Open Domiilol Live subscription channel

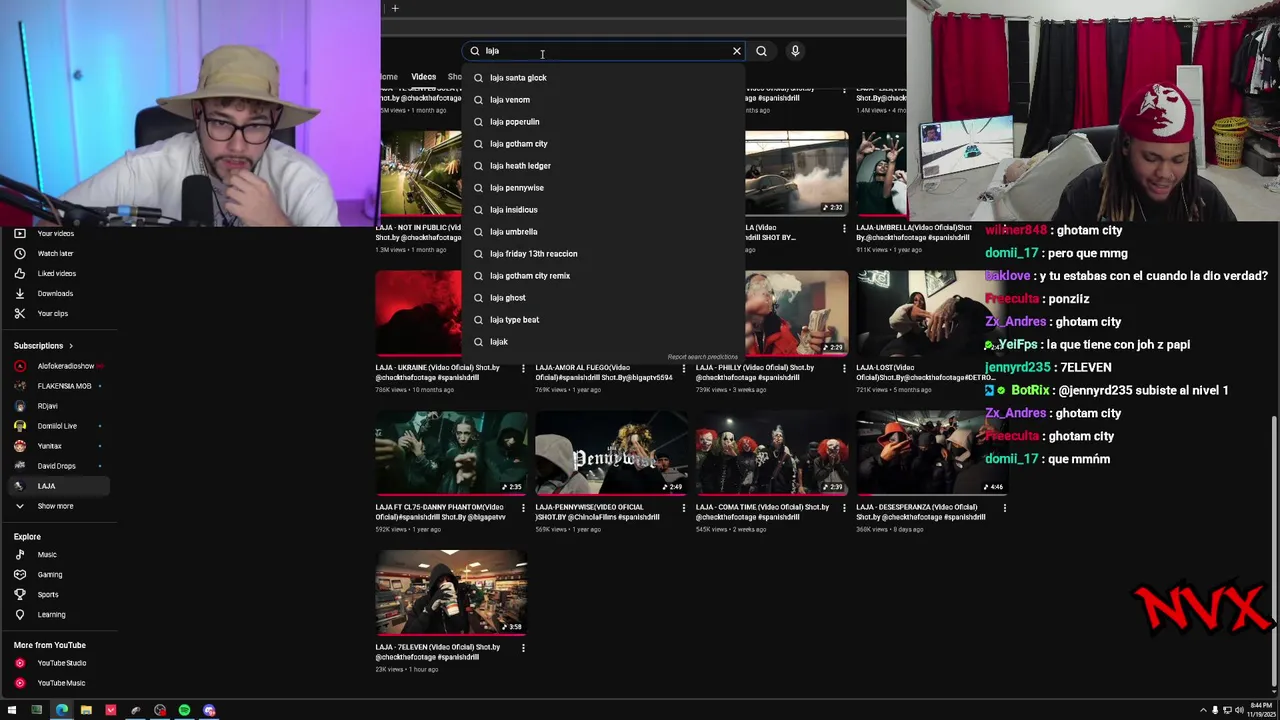(58, 426)
